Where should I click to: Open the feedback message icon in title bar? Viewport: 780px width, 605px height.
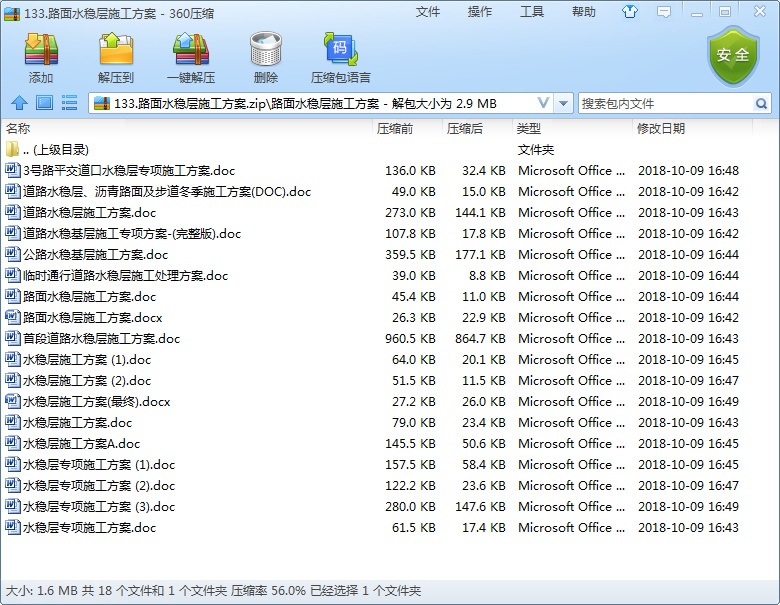[x=664, y=11]
